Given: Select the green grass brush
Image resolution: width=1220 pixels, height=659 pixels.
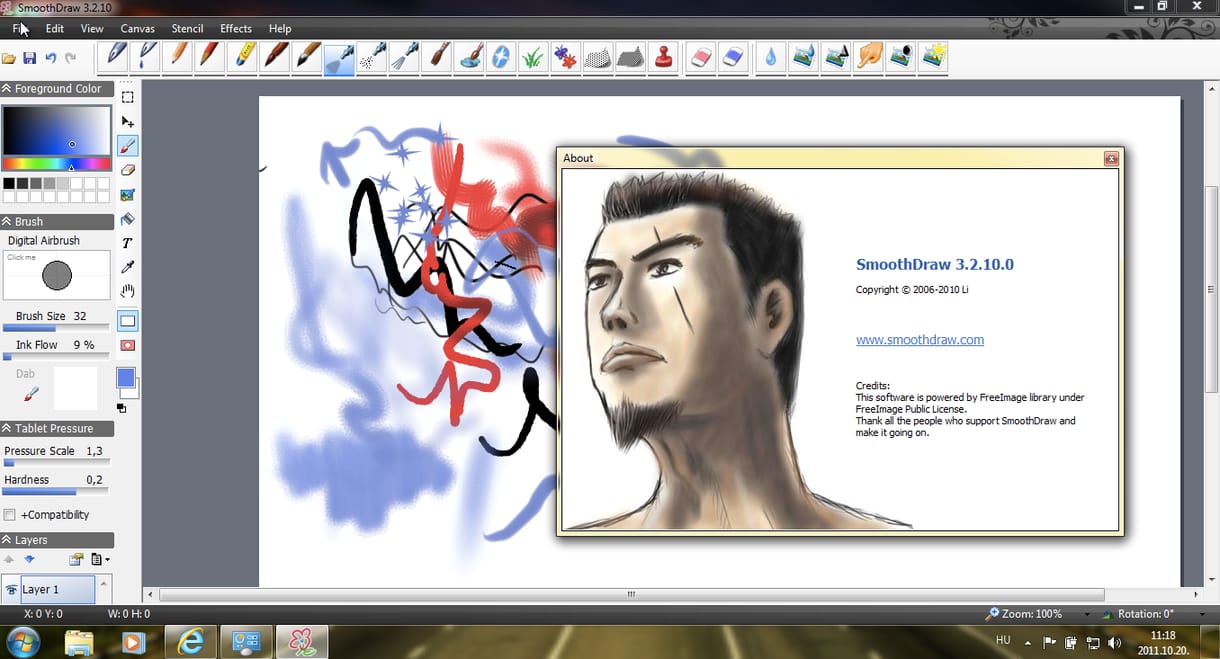Looking at the screenshot, I should [533, 57].
